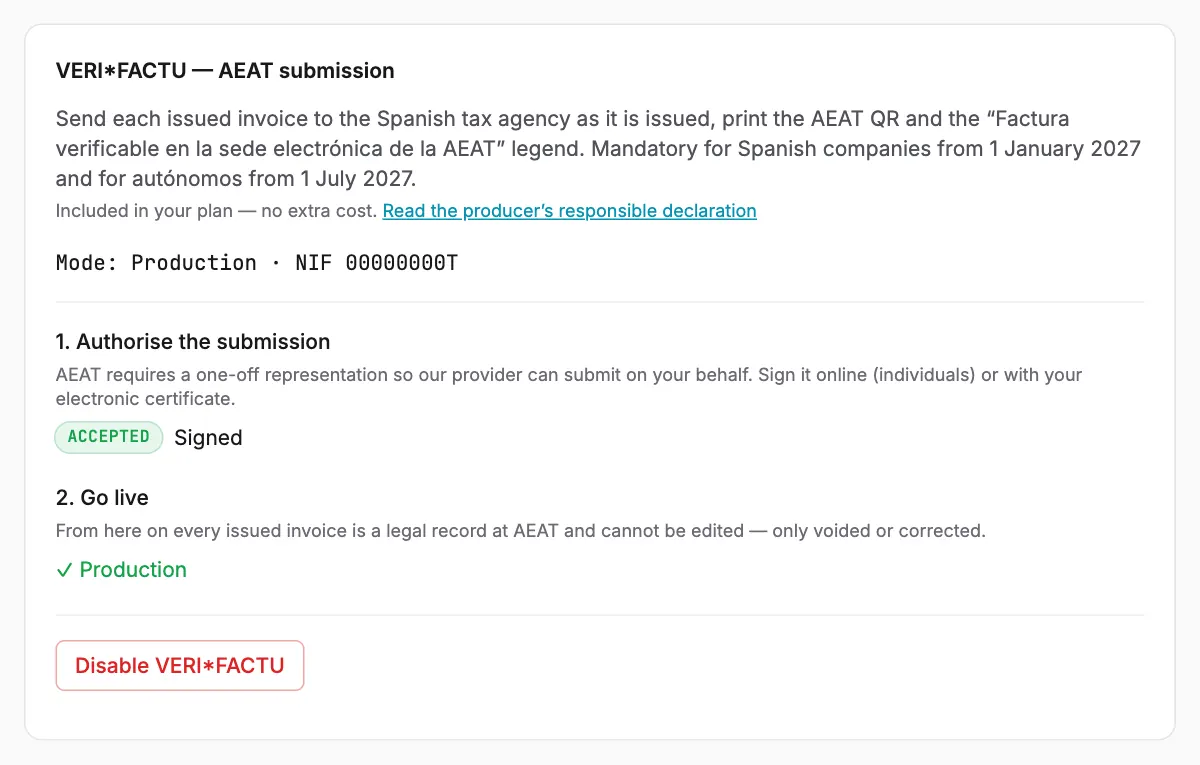Click the Signed label next to ACCEPTED

coord(208,438)
